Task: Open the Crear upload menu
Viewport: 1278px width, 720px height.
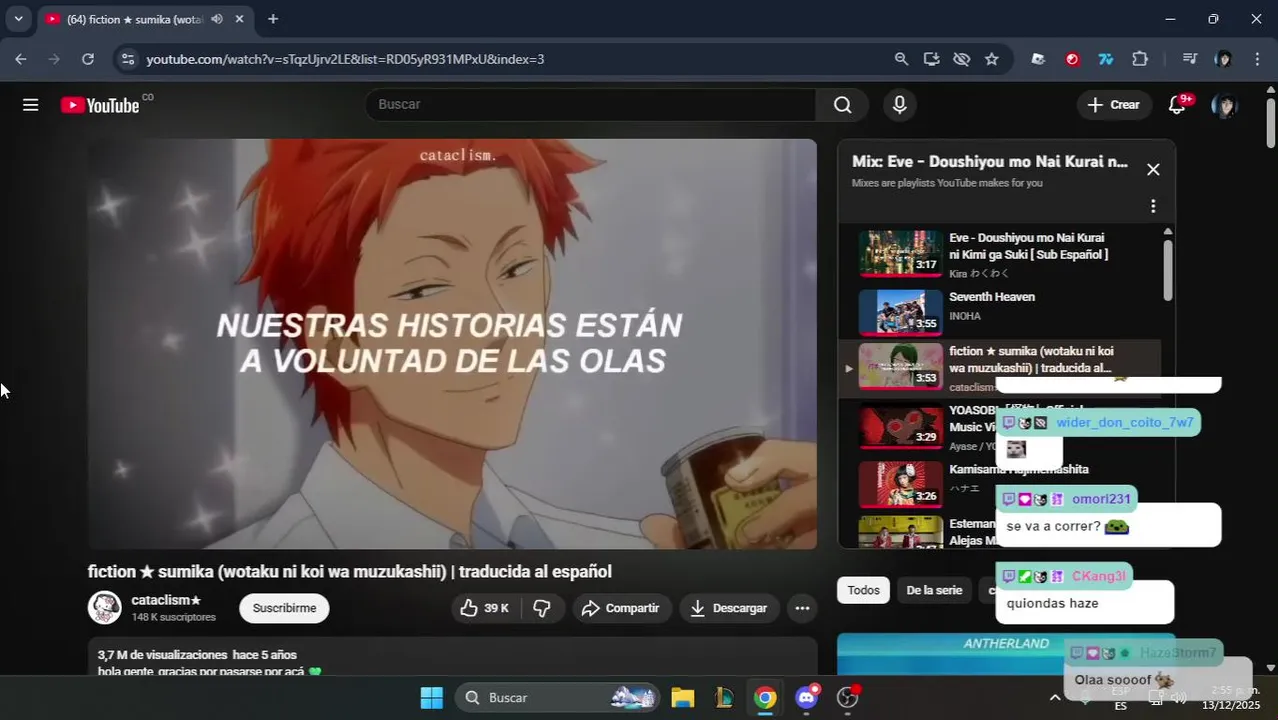Action: pyautogui.click(x=1114, y=105)
